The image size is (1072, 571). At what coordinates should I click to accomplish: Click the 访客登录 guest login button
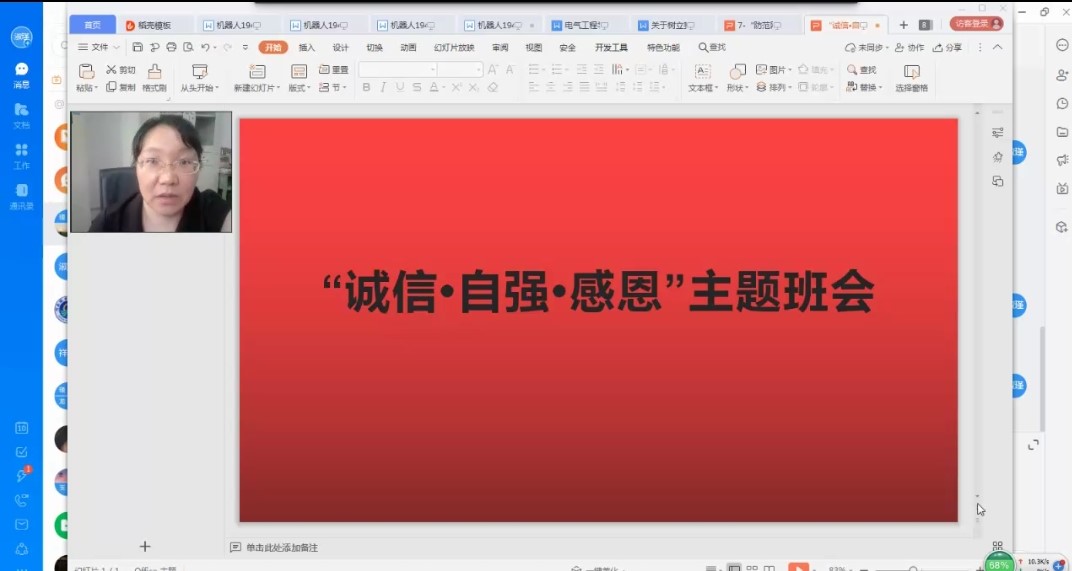tap(975, 24)
